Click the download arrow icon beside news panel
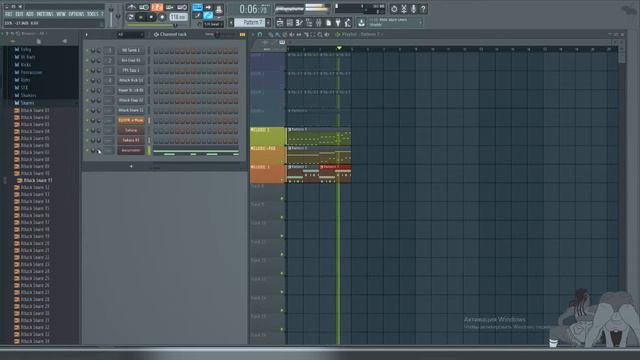The width and height of the screenshot is (640, 360). click(361, 22)
